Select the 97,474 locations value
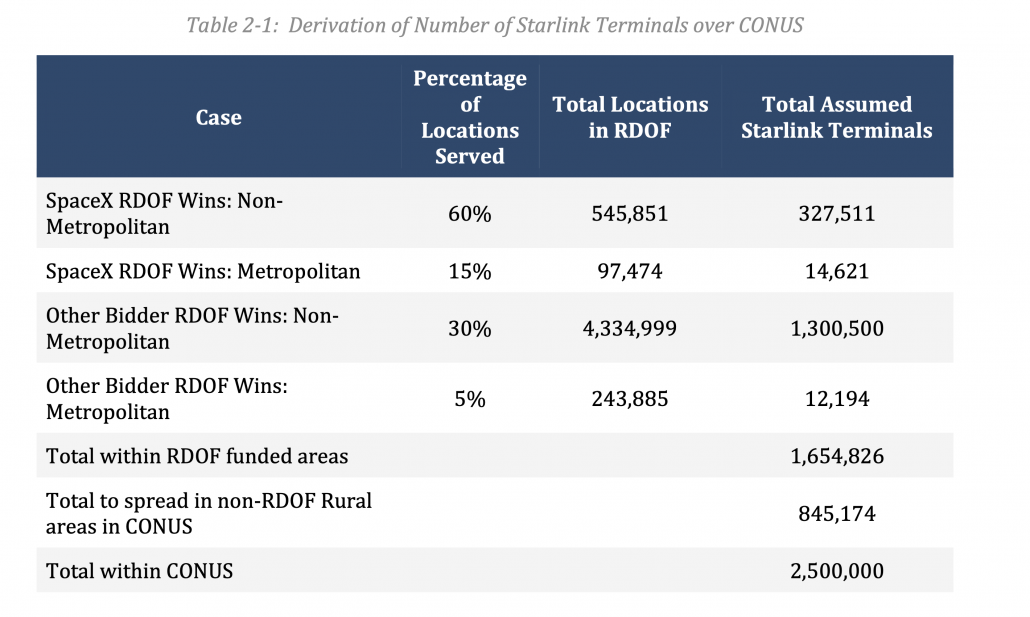1030x617 pixels. (630, 271)
